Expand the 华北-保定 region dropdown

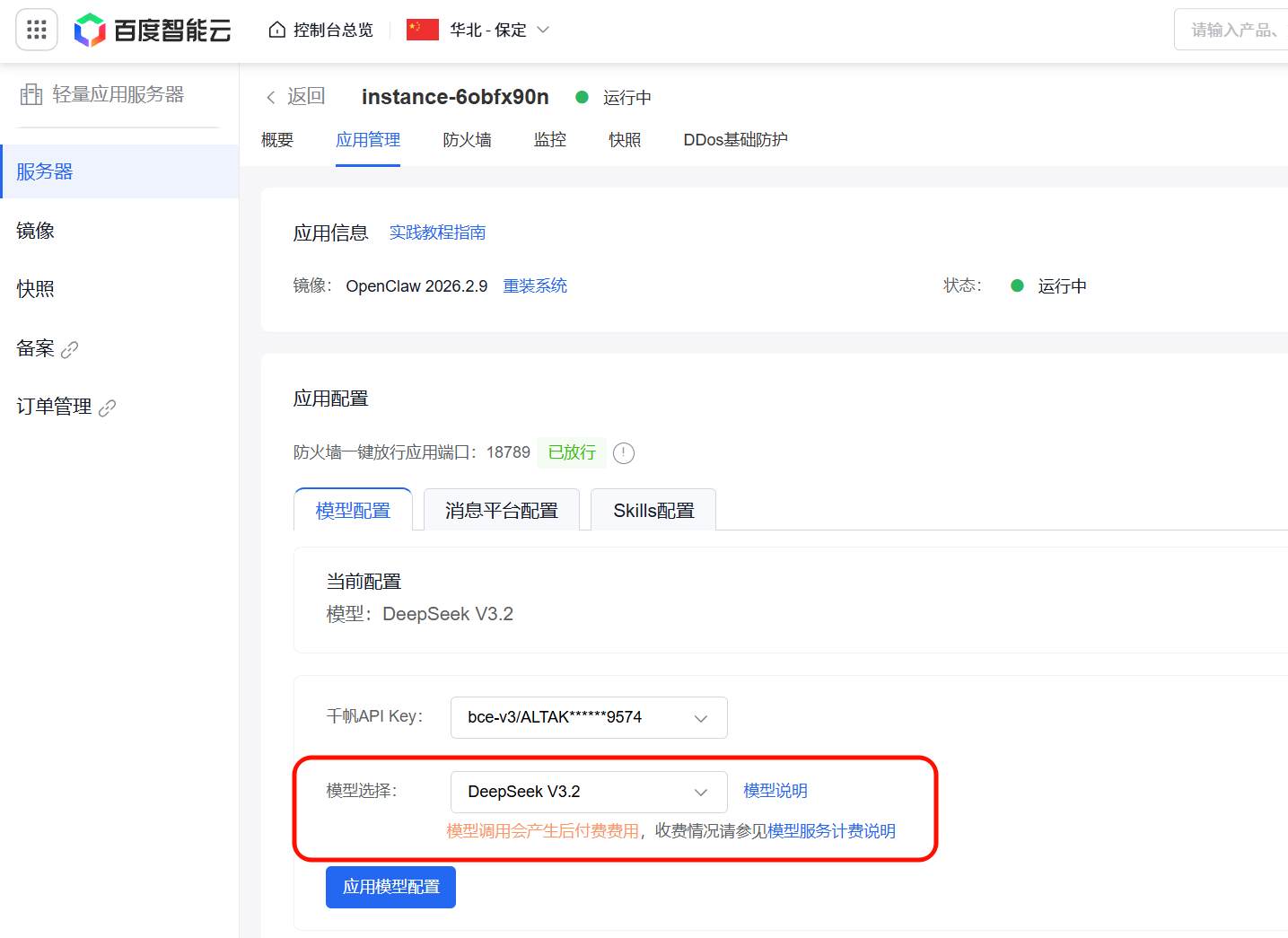click(543, 31)
